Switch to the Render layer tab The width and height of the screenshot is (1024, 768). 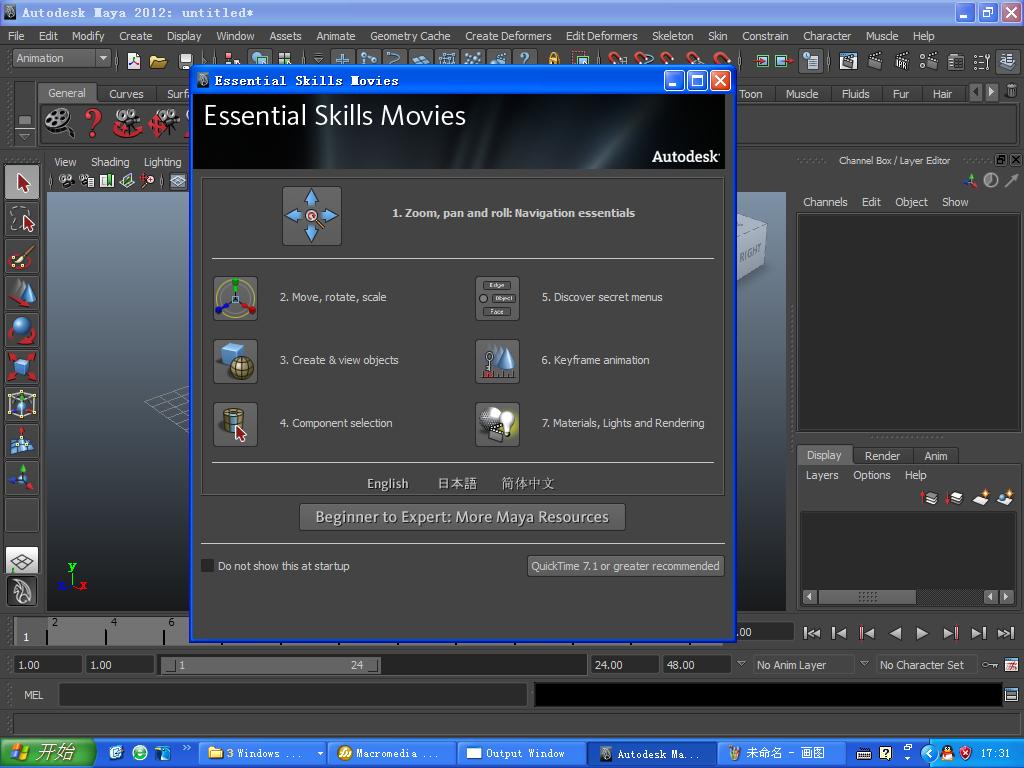[x=882, y=456]
